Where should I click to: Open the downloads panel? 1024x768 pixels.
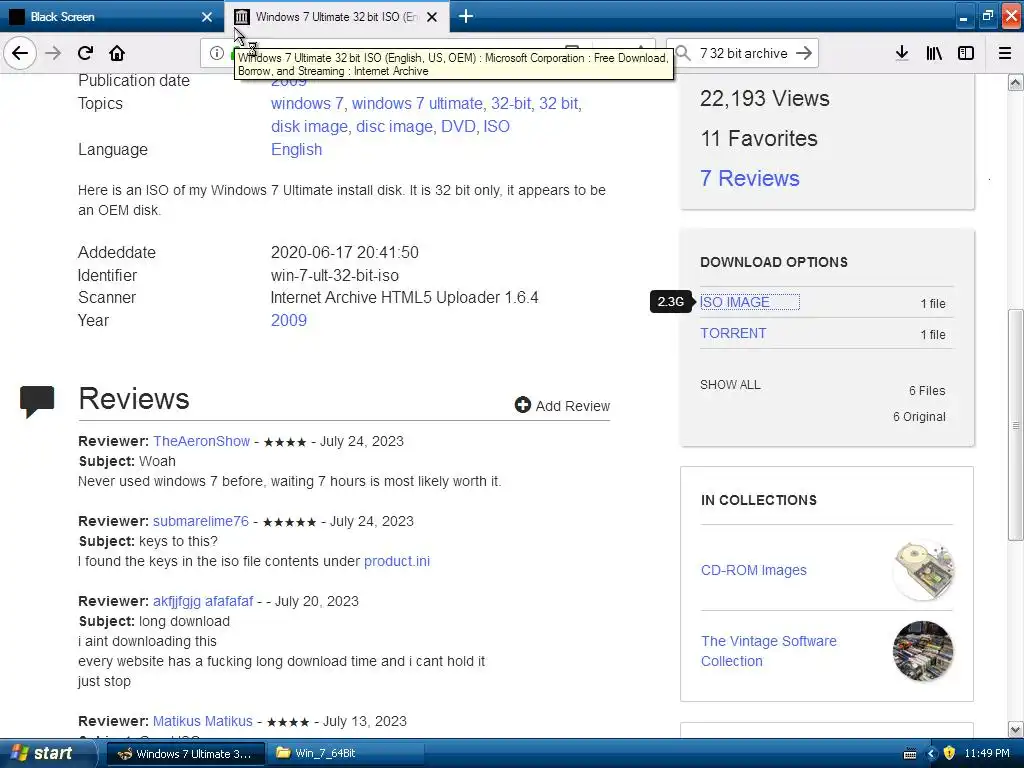tap(902, 53)
